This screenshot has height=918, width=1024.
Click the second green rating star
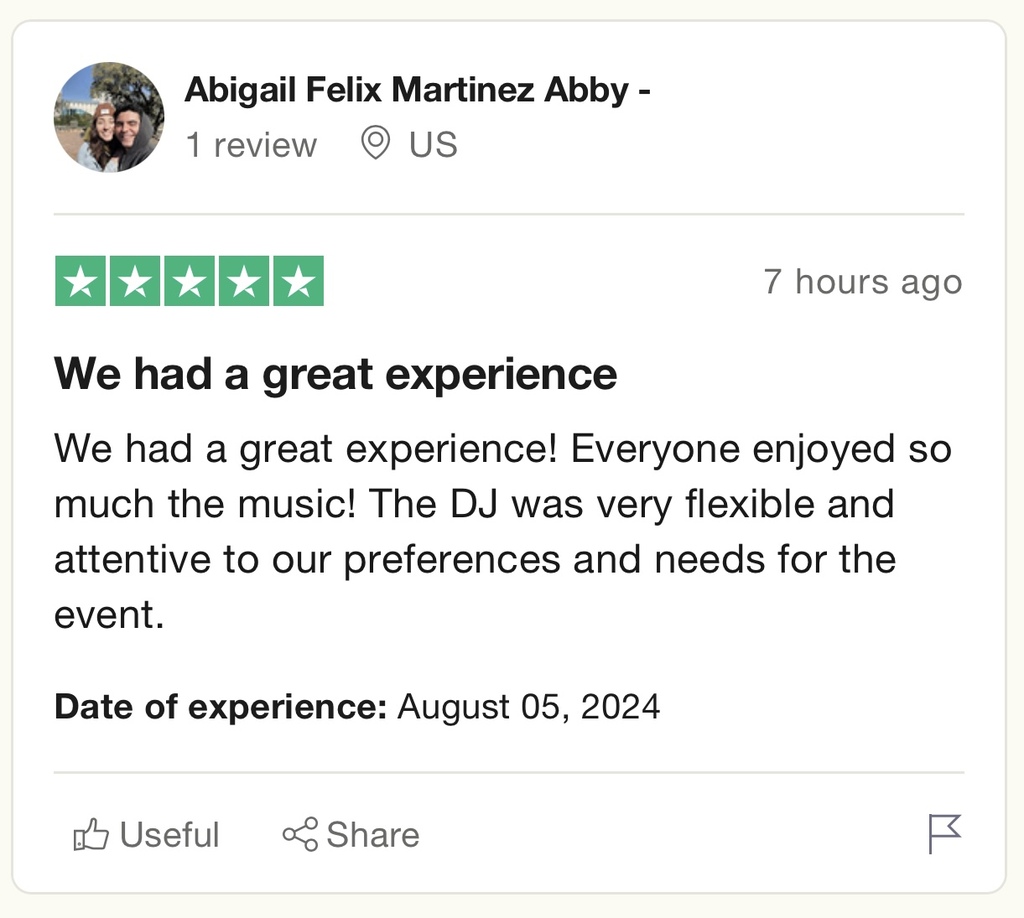pos(135,281)
